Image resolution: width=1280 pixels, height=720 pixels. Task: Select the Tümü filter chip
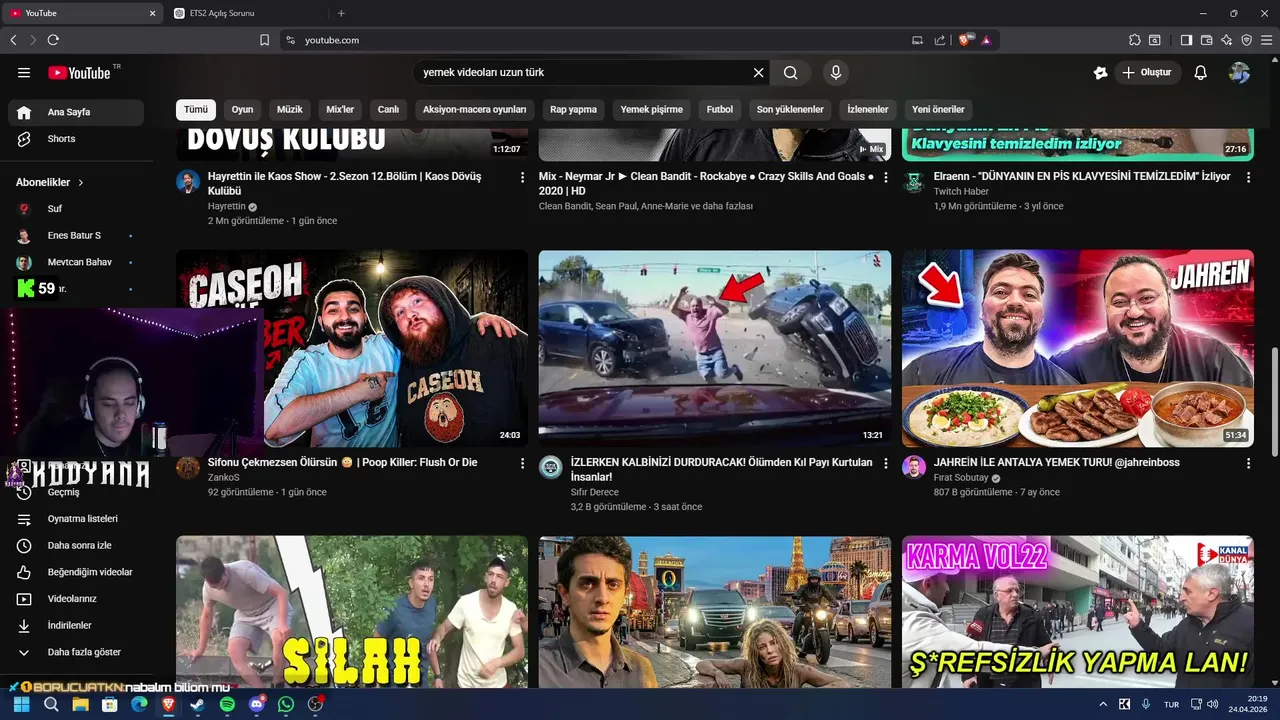pyautogui.click(x=196, y=110)
